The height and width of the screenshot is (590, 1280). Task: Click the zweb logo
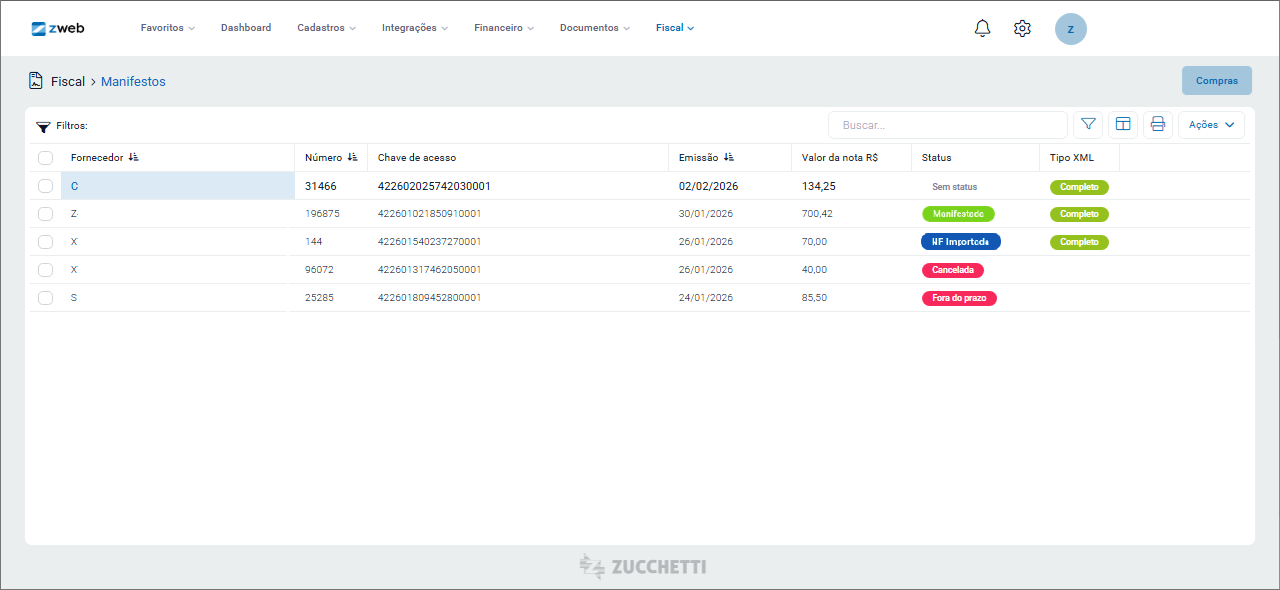[x=58, y=28]
